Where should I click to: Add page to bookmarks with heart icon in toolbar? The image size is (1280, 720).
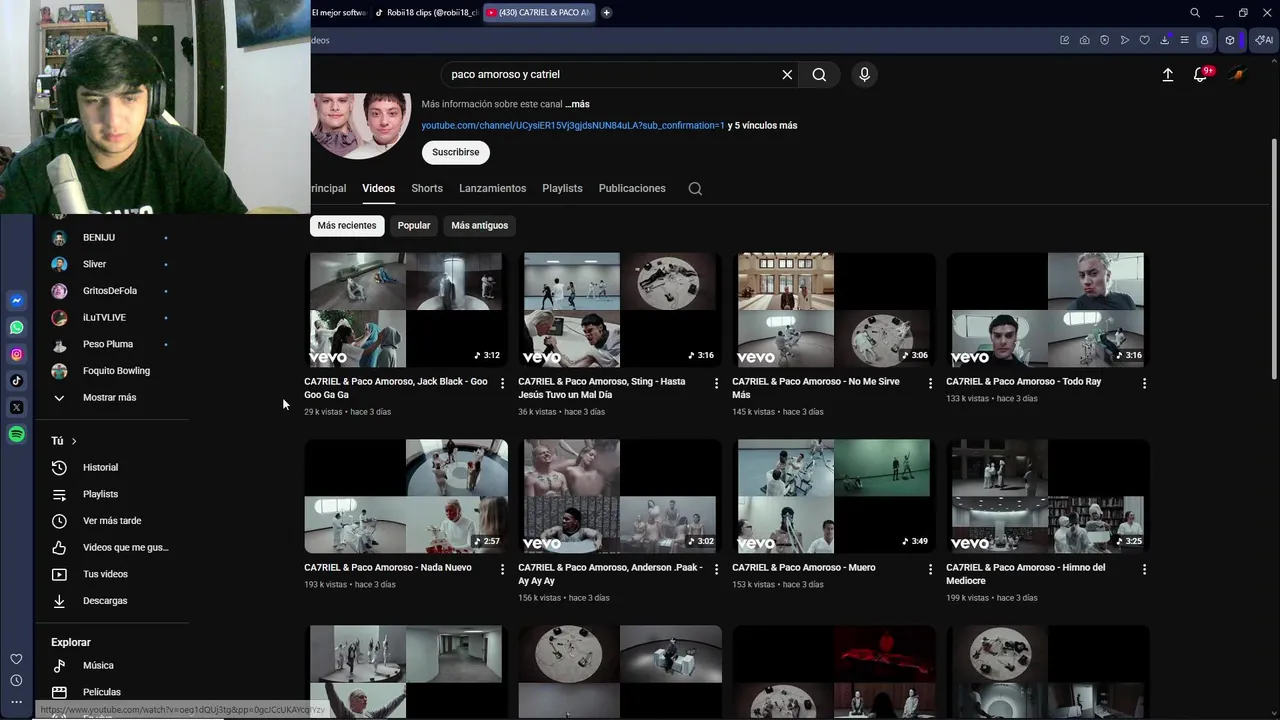(x=1145, y=40)
